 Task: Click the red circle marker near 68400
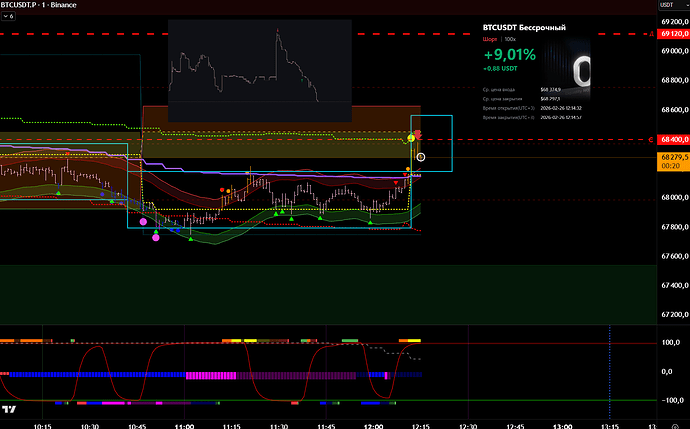click(x=418, y=134)
